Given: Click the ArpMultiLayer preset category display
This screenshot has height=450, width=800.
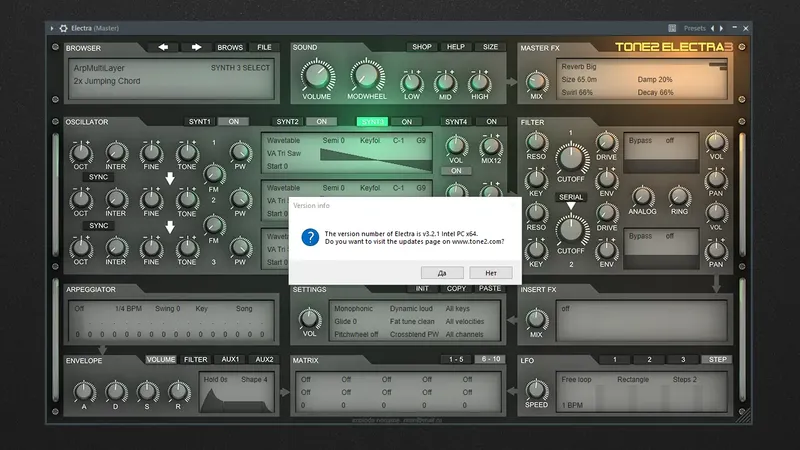Looking at the screenshot, I should point(99,68).
